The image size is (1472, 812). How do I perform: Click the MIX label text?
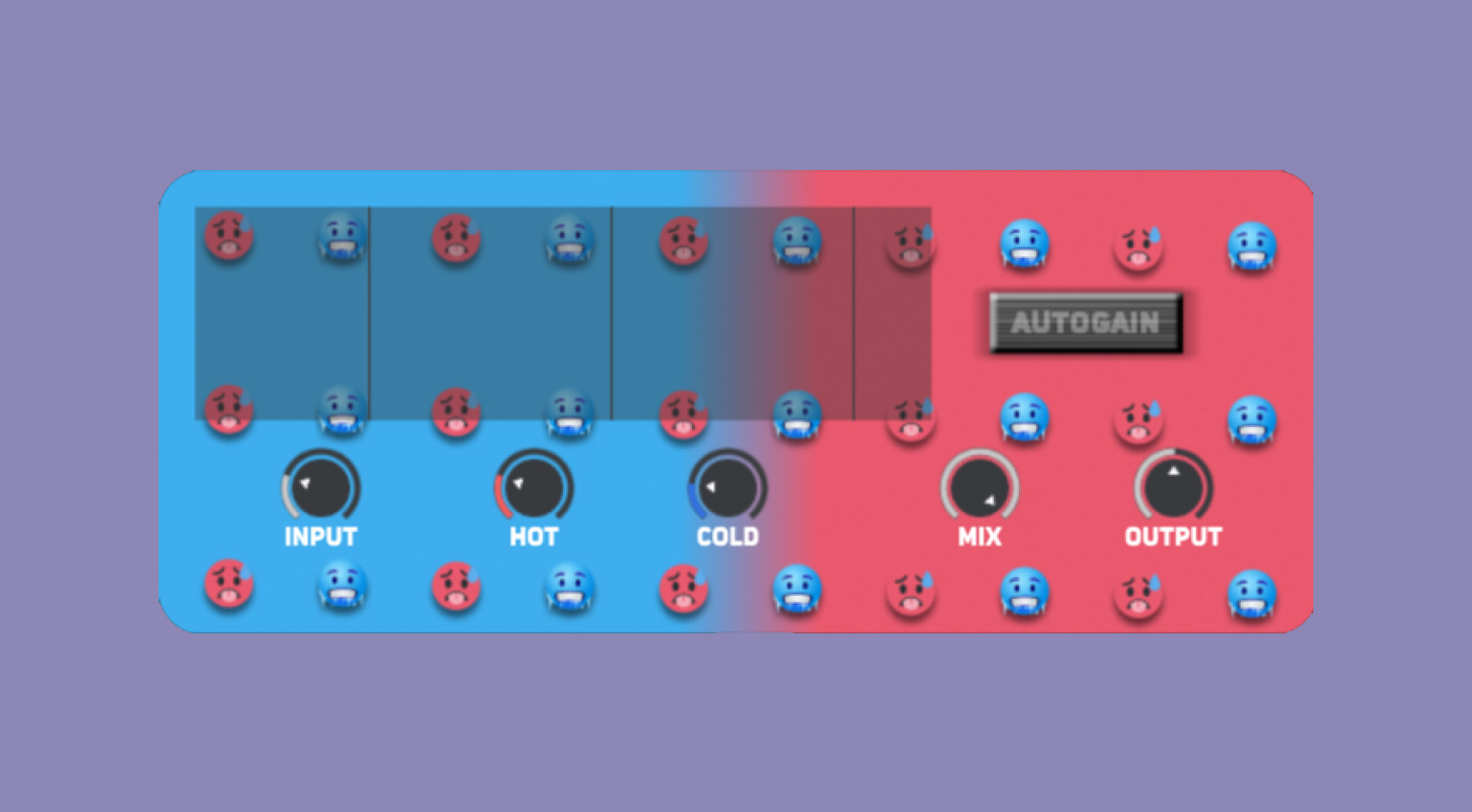pyautogui.click(x=980, y=537)
